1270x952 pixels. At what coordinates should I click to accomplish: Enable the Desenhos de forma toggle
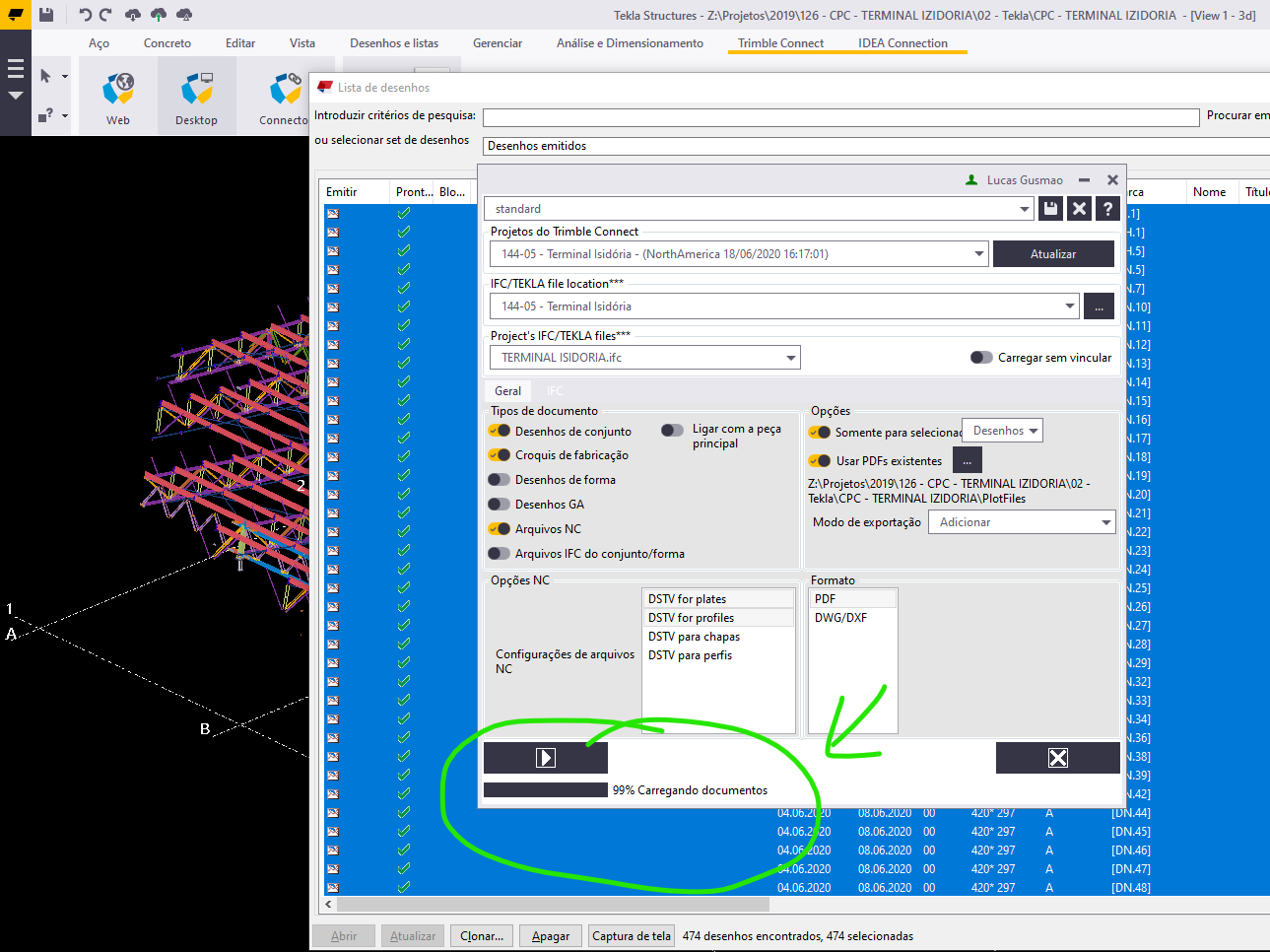click(498, 479)
